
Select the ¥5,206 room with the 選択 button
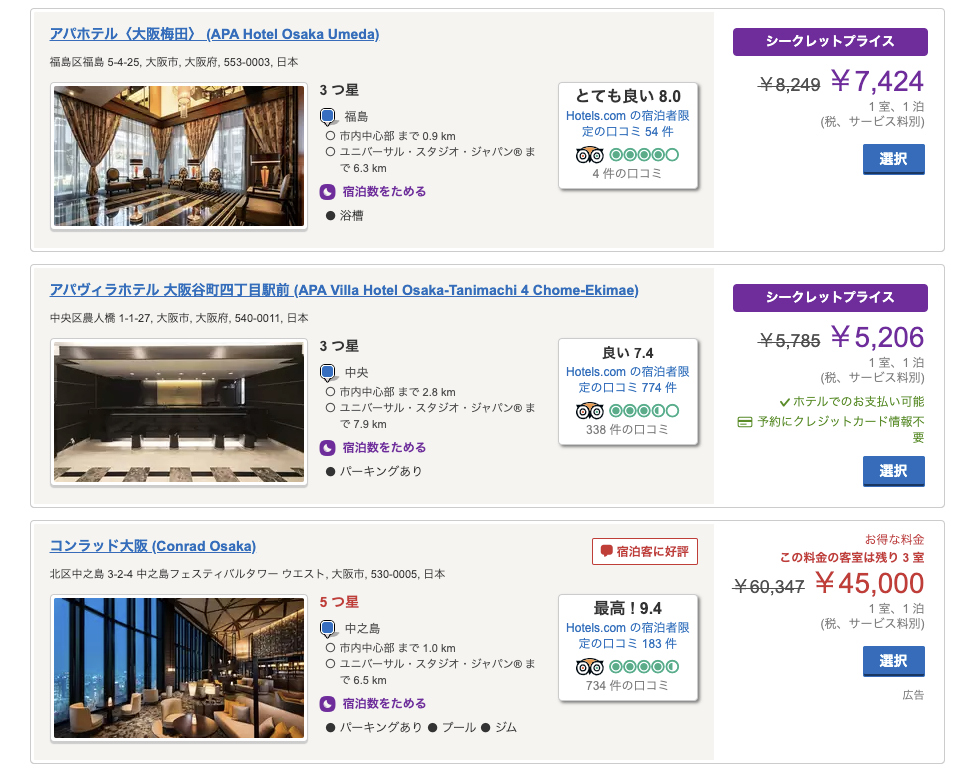pyautogui.click(x=893, y=471)
